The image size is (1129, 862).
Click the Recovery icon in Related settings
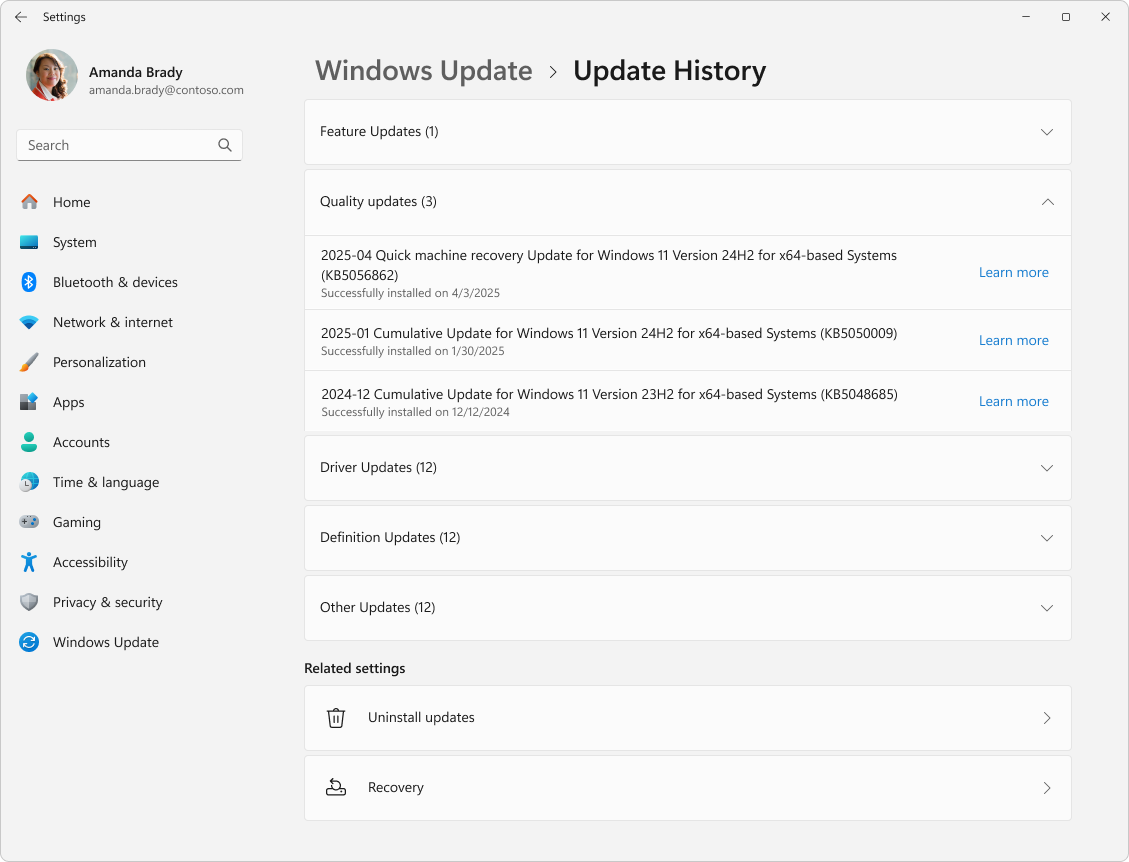tap(336, 788)
